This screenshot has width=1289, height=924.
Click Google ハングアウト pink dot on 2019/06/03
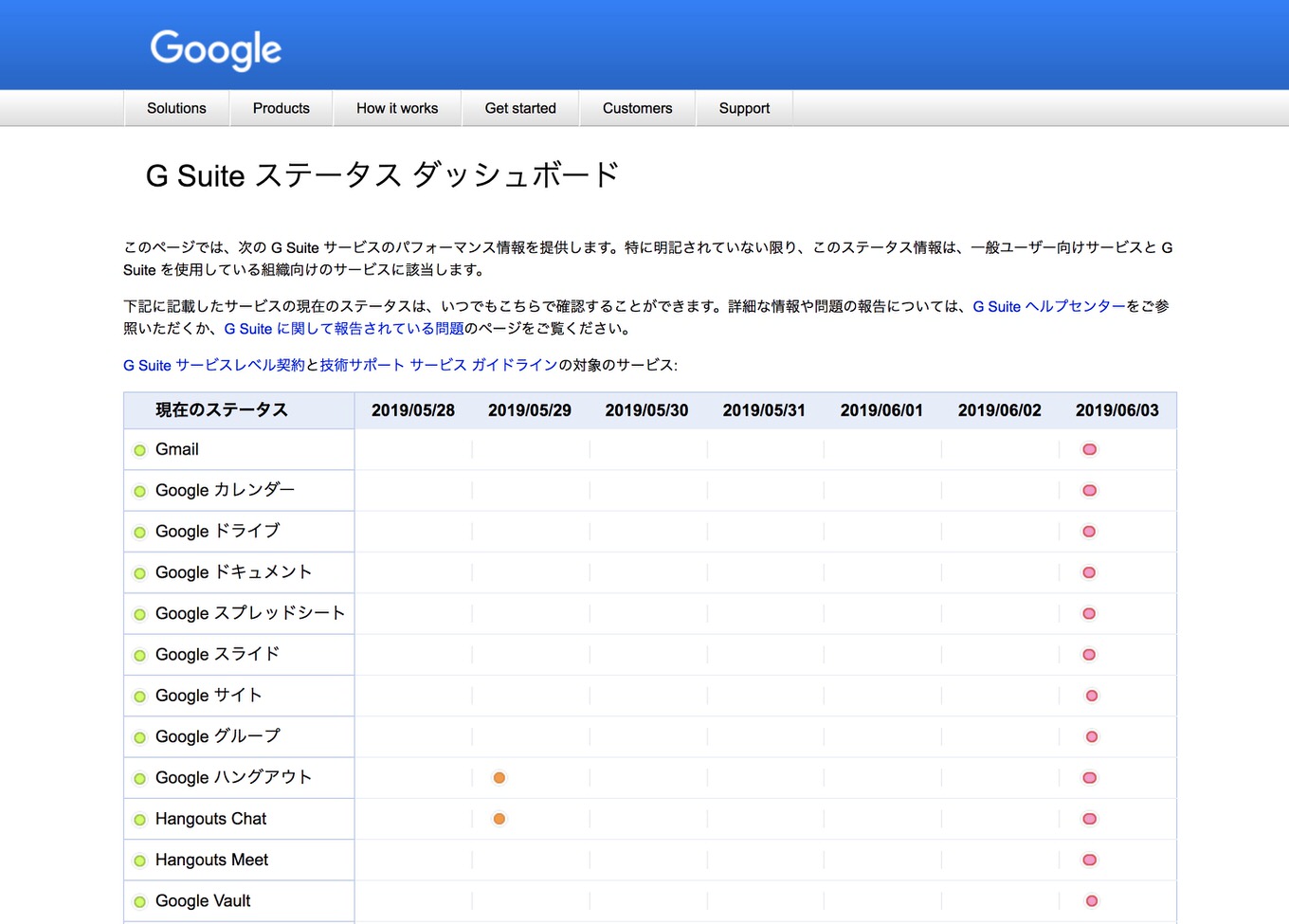(x=1090, y=778)
